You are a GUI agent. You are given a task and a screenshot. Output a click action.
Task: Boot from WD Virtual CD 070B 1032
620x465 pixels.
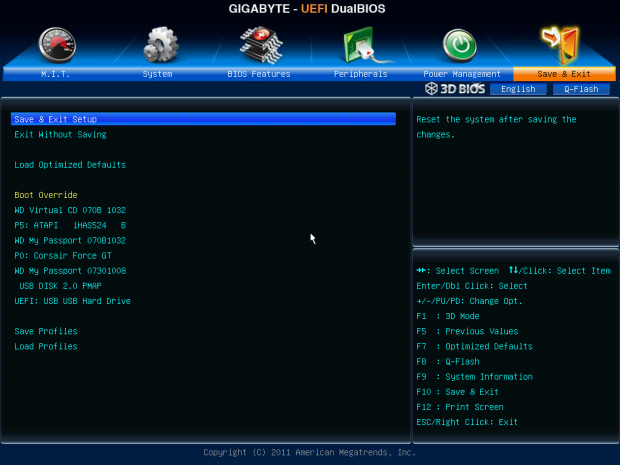(70, 210)
